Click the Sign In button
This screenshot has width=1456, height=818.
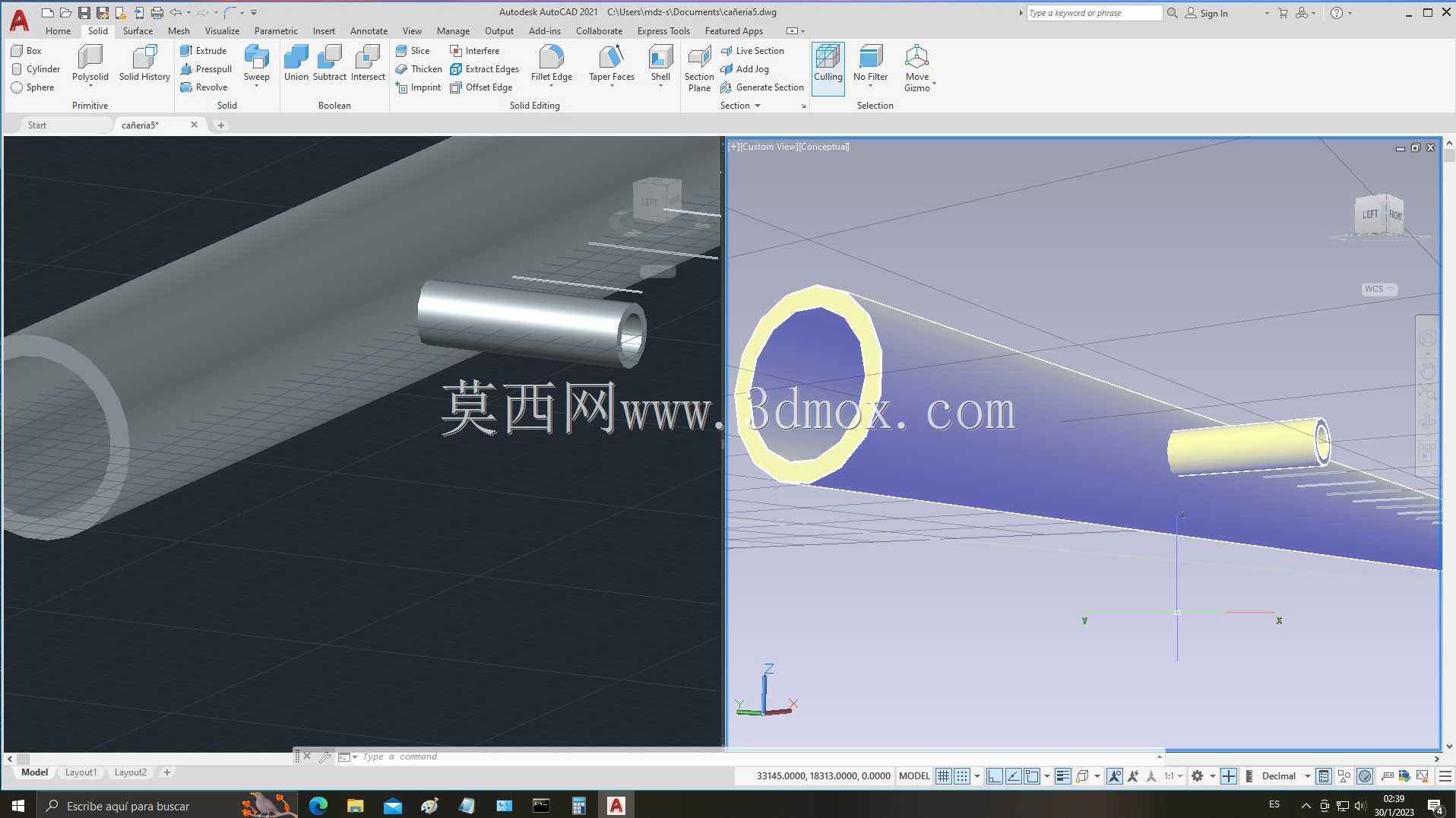[x=1207, y=13]
